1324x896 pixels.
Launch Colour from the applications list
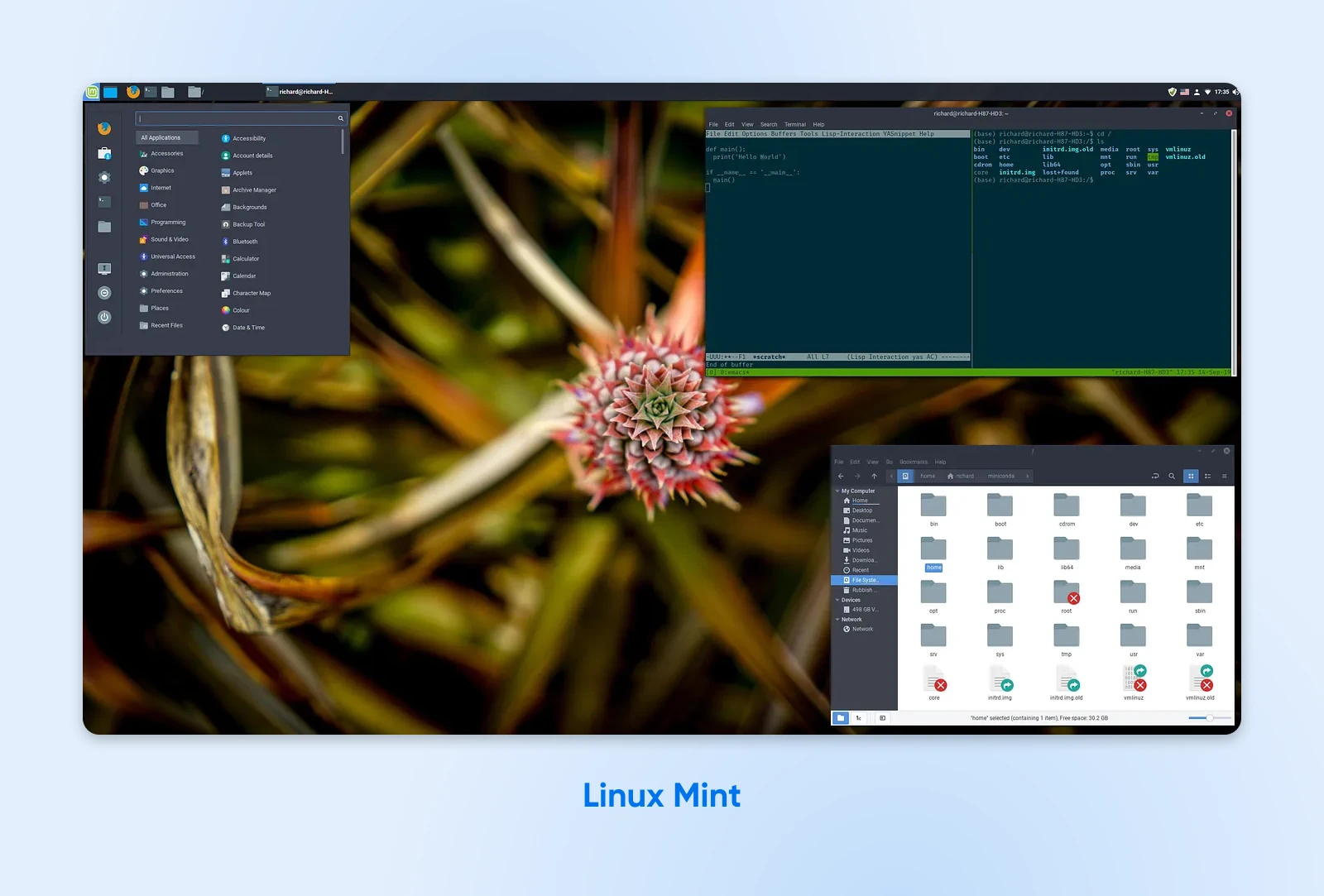pos(236,310)
